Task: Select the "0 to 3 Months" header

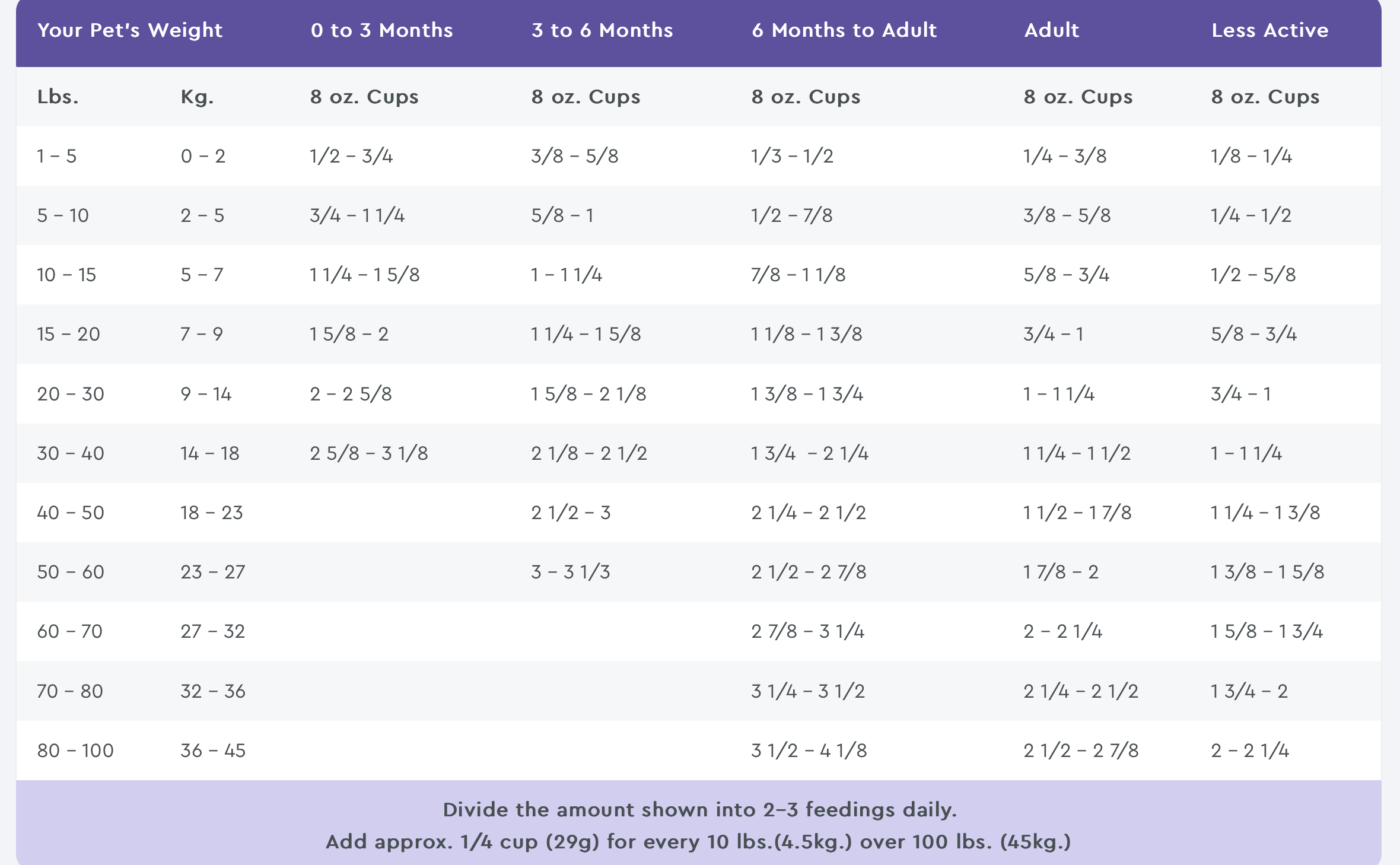Action: tap(381, 30)
